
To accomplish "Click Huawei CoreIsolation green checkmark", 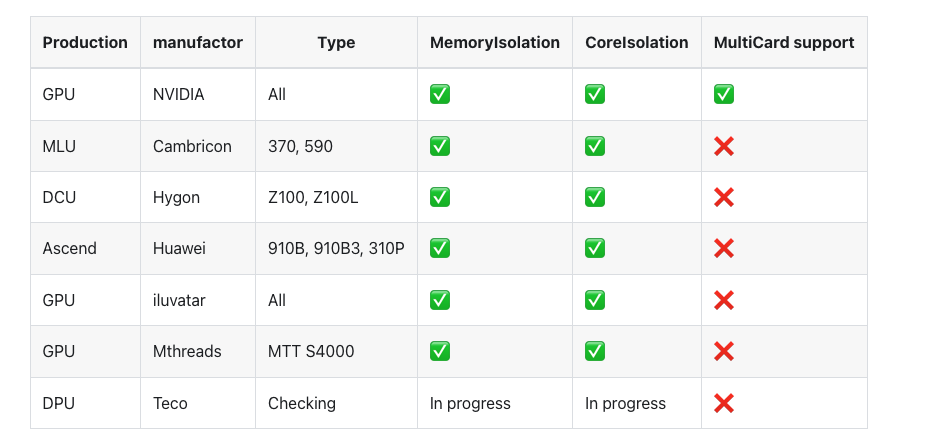I will point(595,248).
